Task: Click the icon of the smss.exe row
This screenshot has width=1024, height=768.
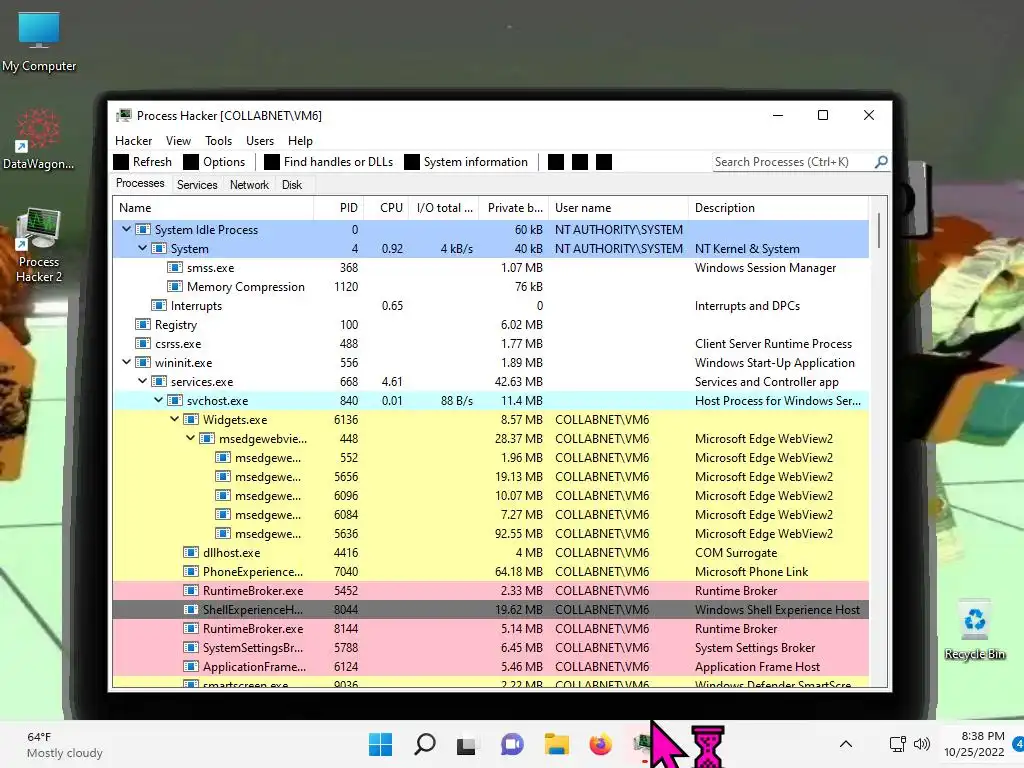Action: pyautogui.click(x=174, y=268)
